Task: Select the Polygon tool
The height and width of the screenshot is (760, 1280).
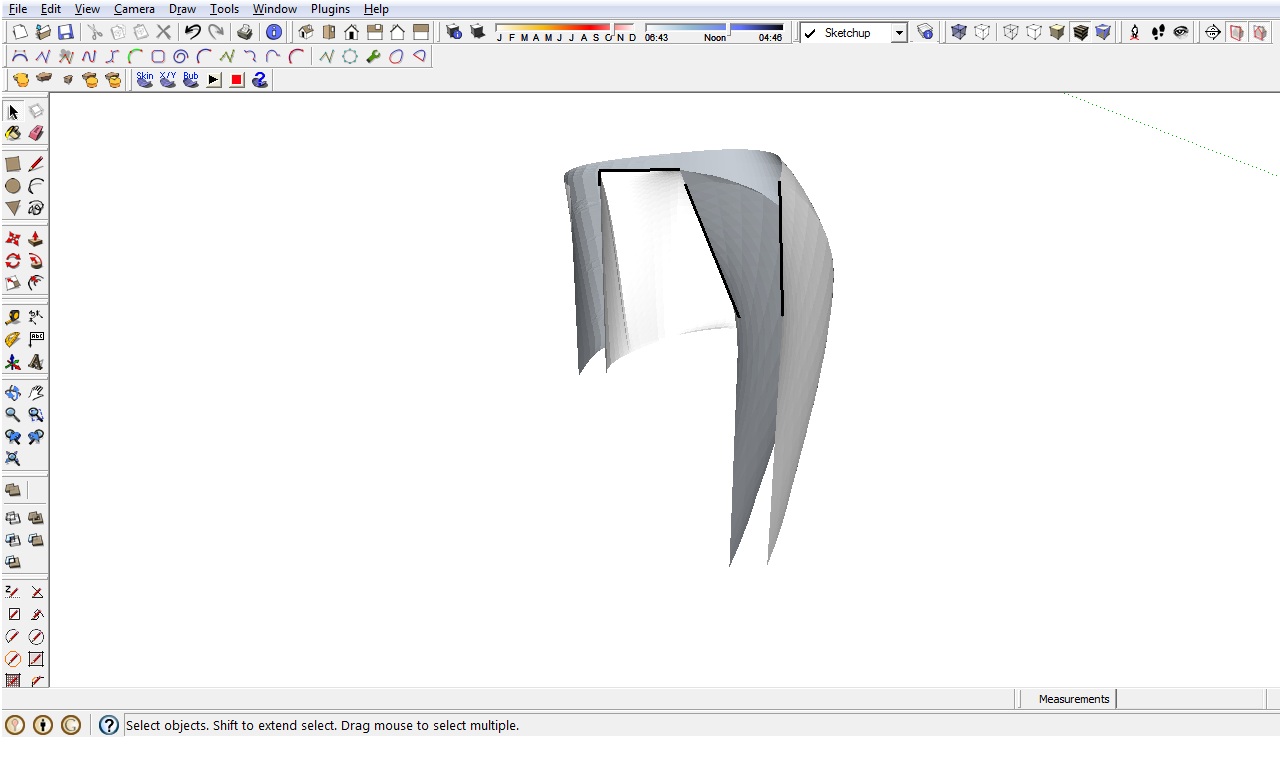Action: point(13,208)
